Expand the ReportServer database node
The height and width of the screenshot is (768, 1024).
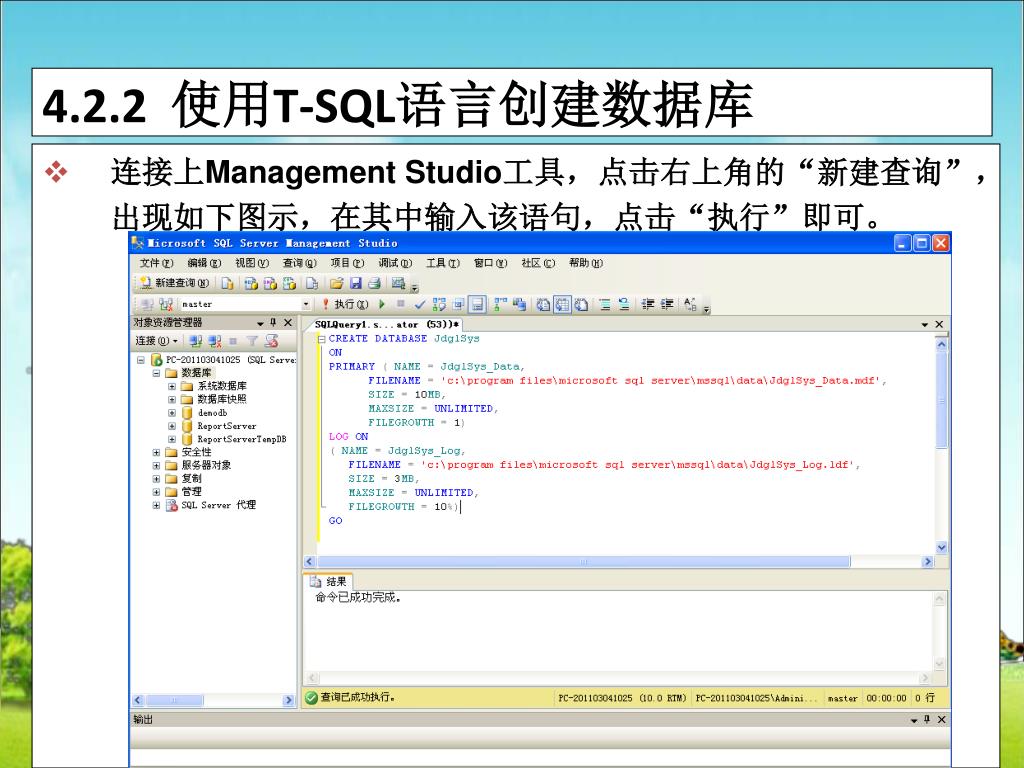[x=172, y=426]
